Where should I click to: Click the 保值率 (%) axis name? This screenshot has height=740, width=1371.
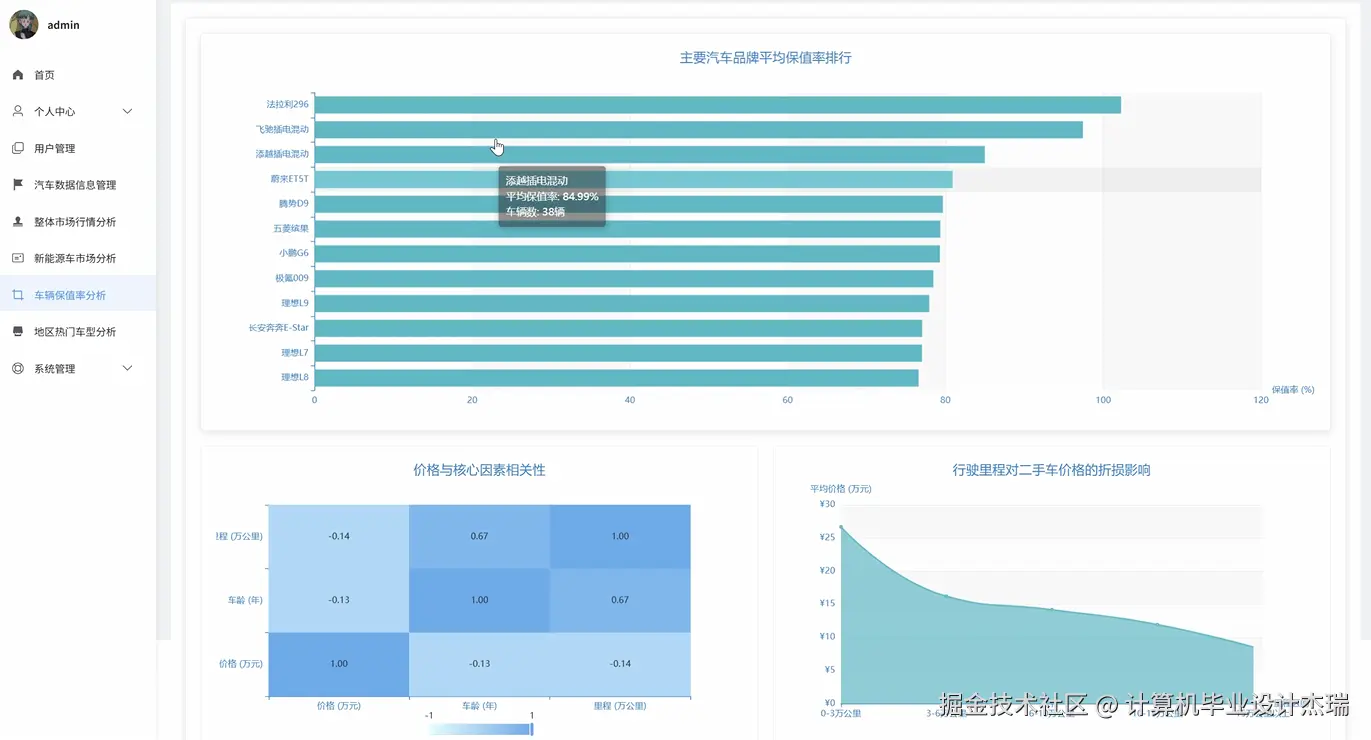point(1293,390)
